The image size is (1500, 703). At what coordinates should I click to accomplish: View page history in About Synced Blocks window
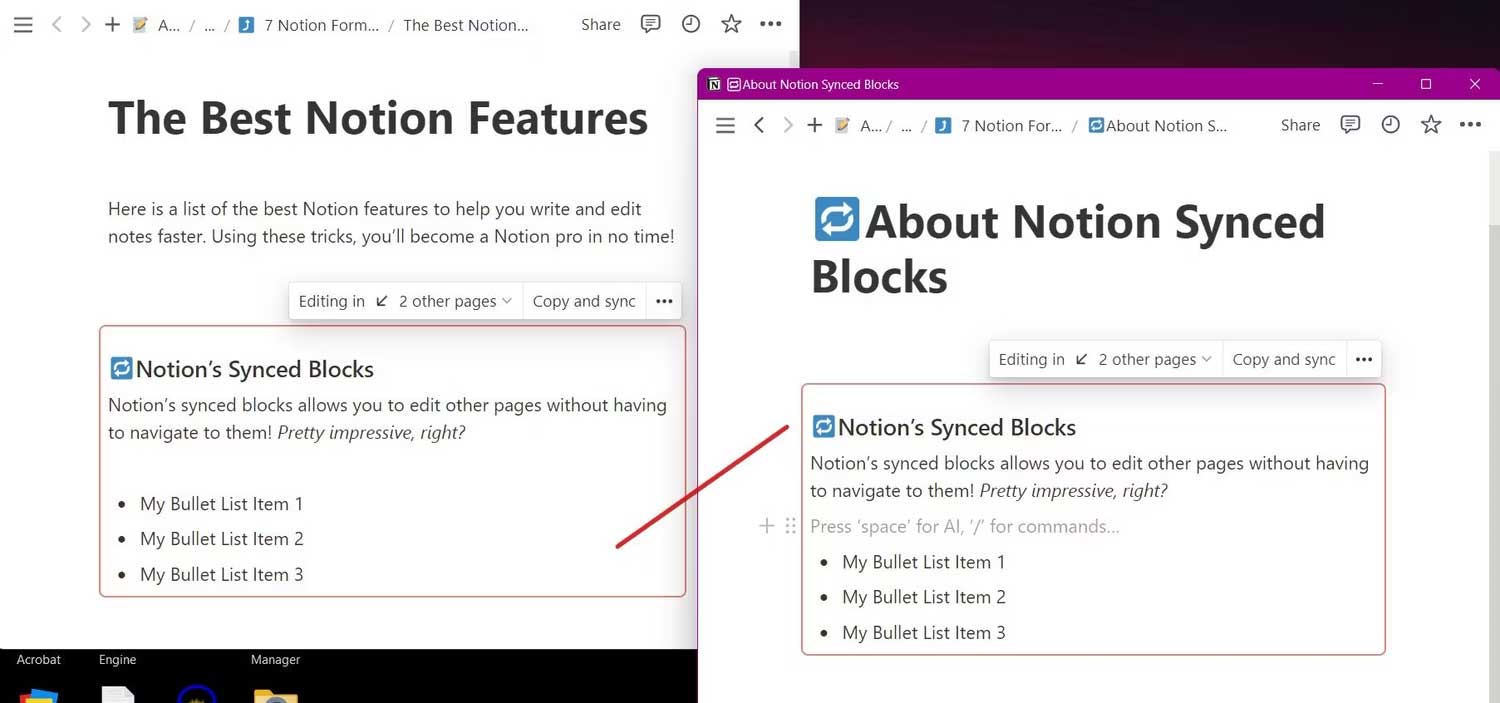coord(1390,125)
